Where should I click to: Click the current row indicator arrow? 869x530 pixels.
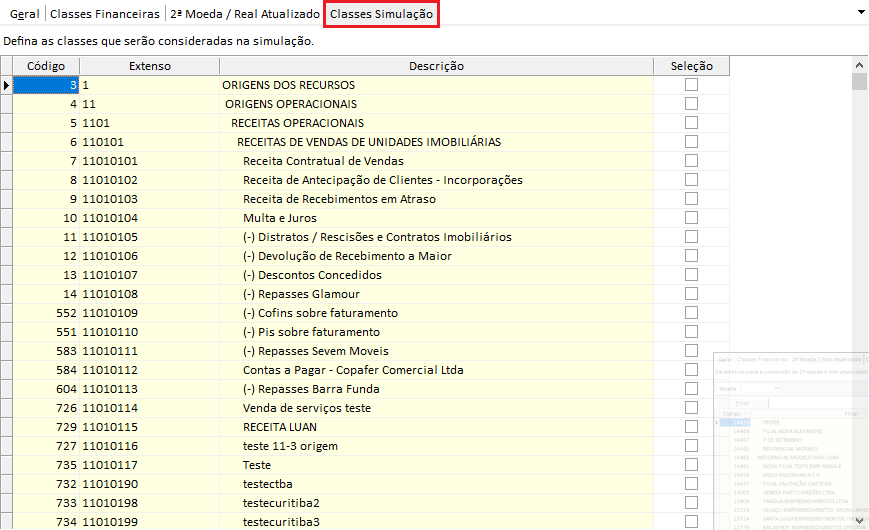click(x=7, y=85)
